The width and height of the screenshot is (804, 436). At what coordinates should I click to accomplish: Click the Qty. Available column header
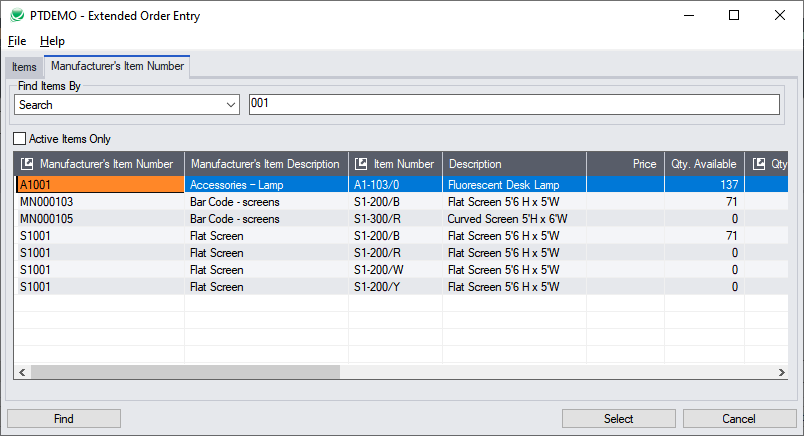(704, 164)
